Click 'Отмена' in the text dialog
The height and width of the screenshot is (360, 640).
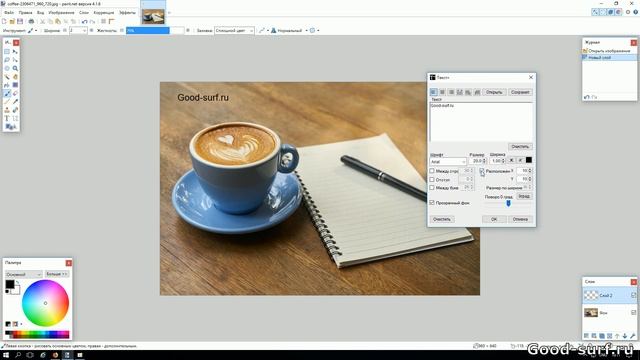pyautogui.click(x=520, y=219)
